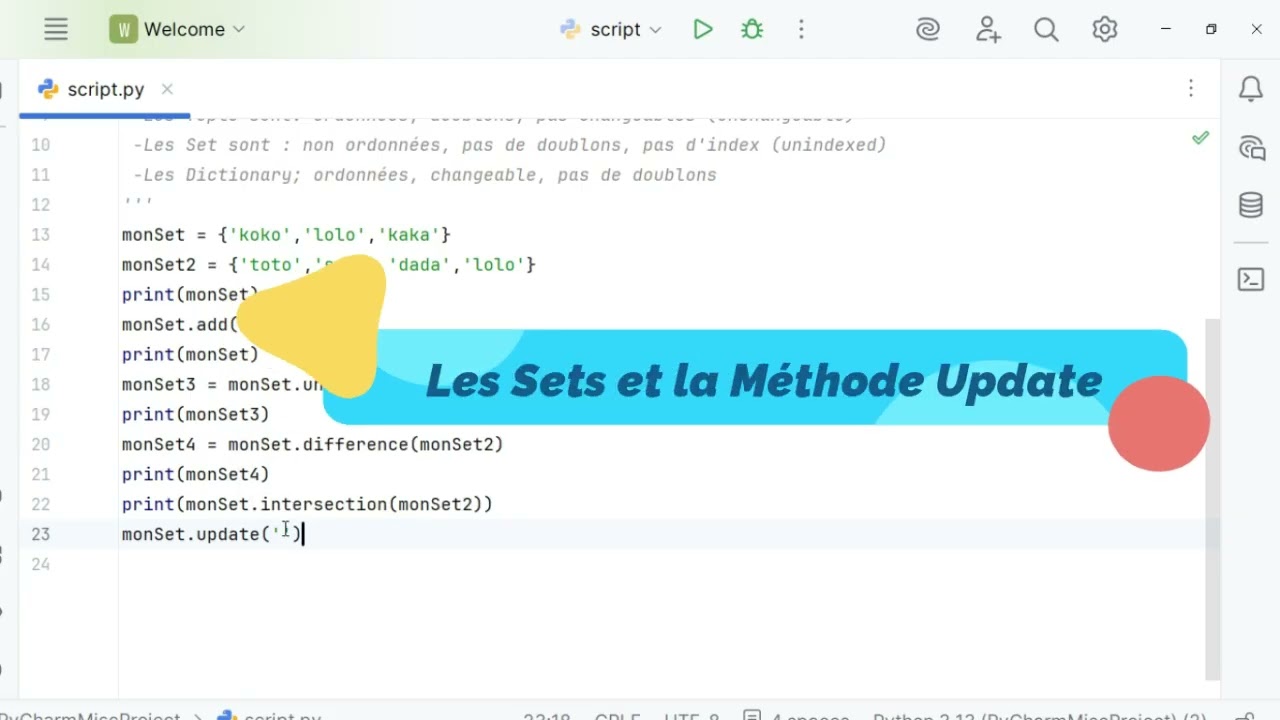Minimize the PyCharm window

(1166, 30)
